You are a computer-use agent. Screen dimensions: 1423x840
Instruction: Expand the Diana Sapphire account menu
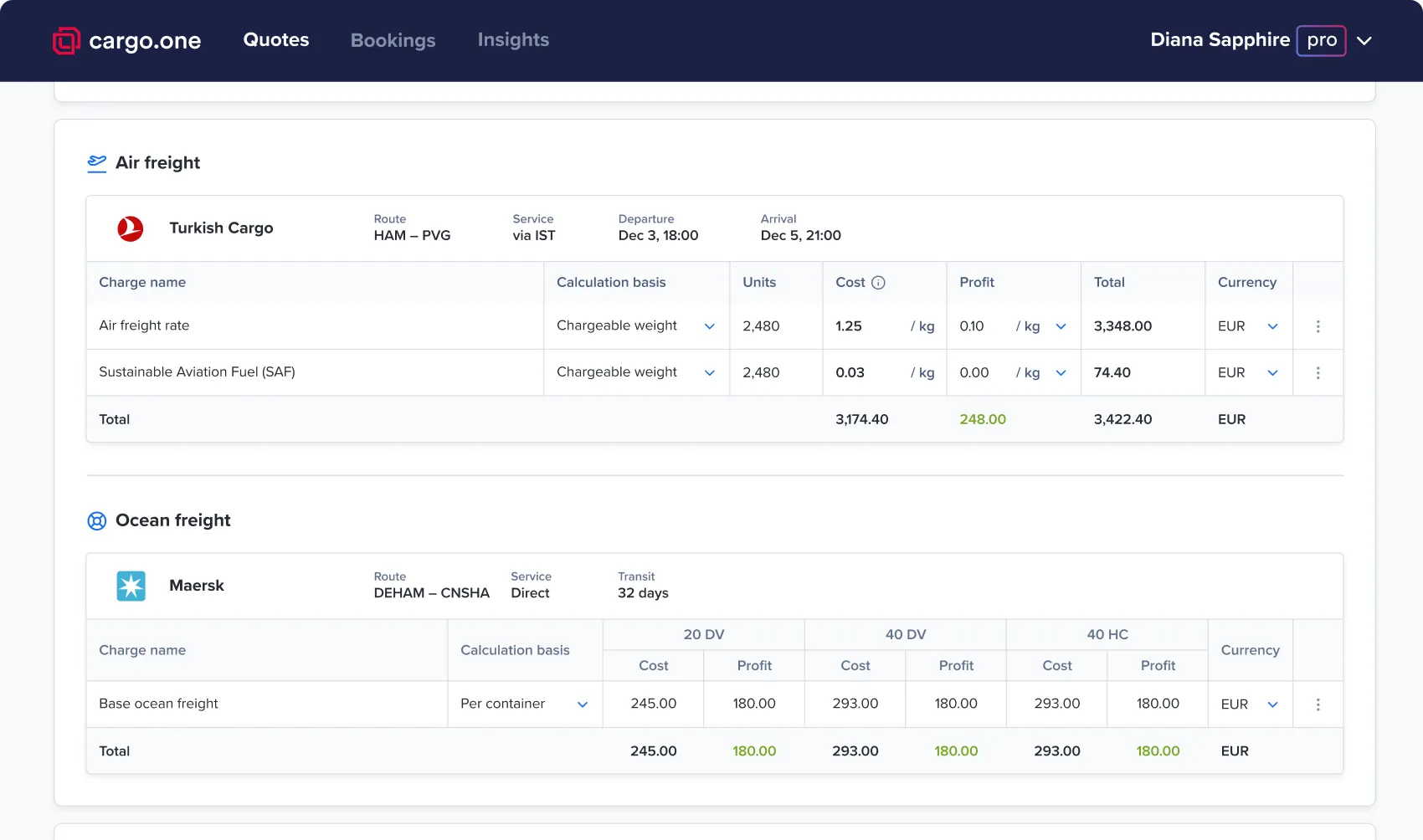[1364, 40]
